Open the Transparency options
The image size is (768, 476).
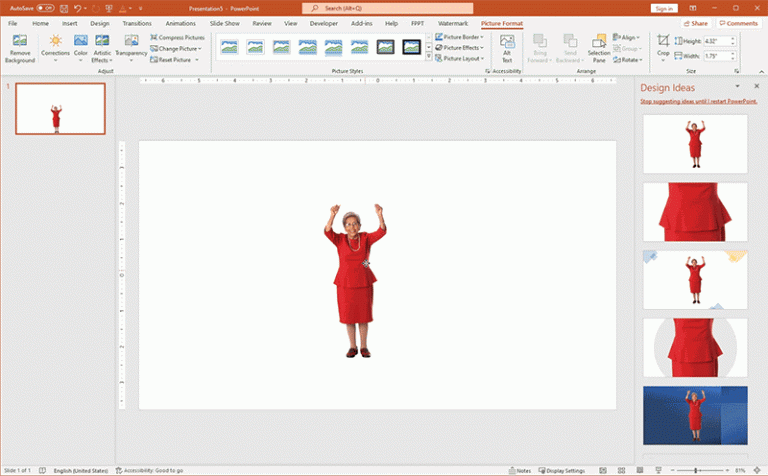pyautogui.click(x=131, y=49)
